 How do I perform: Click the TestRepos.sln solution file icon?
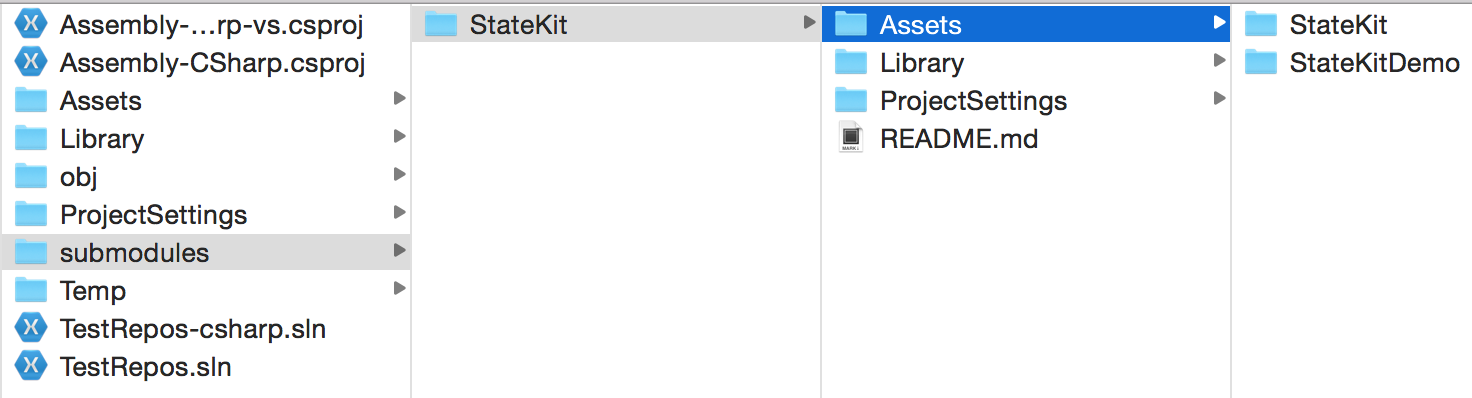click(32, 367)
